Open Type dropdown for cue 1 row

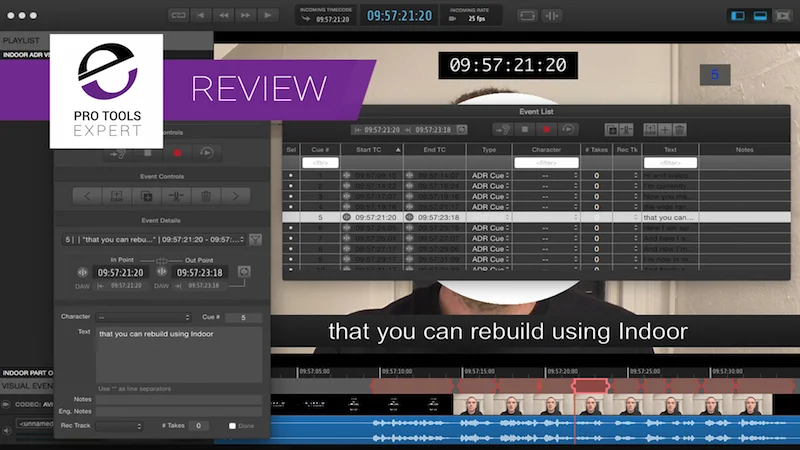[490, 176]
